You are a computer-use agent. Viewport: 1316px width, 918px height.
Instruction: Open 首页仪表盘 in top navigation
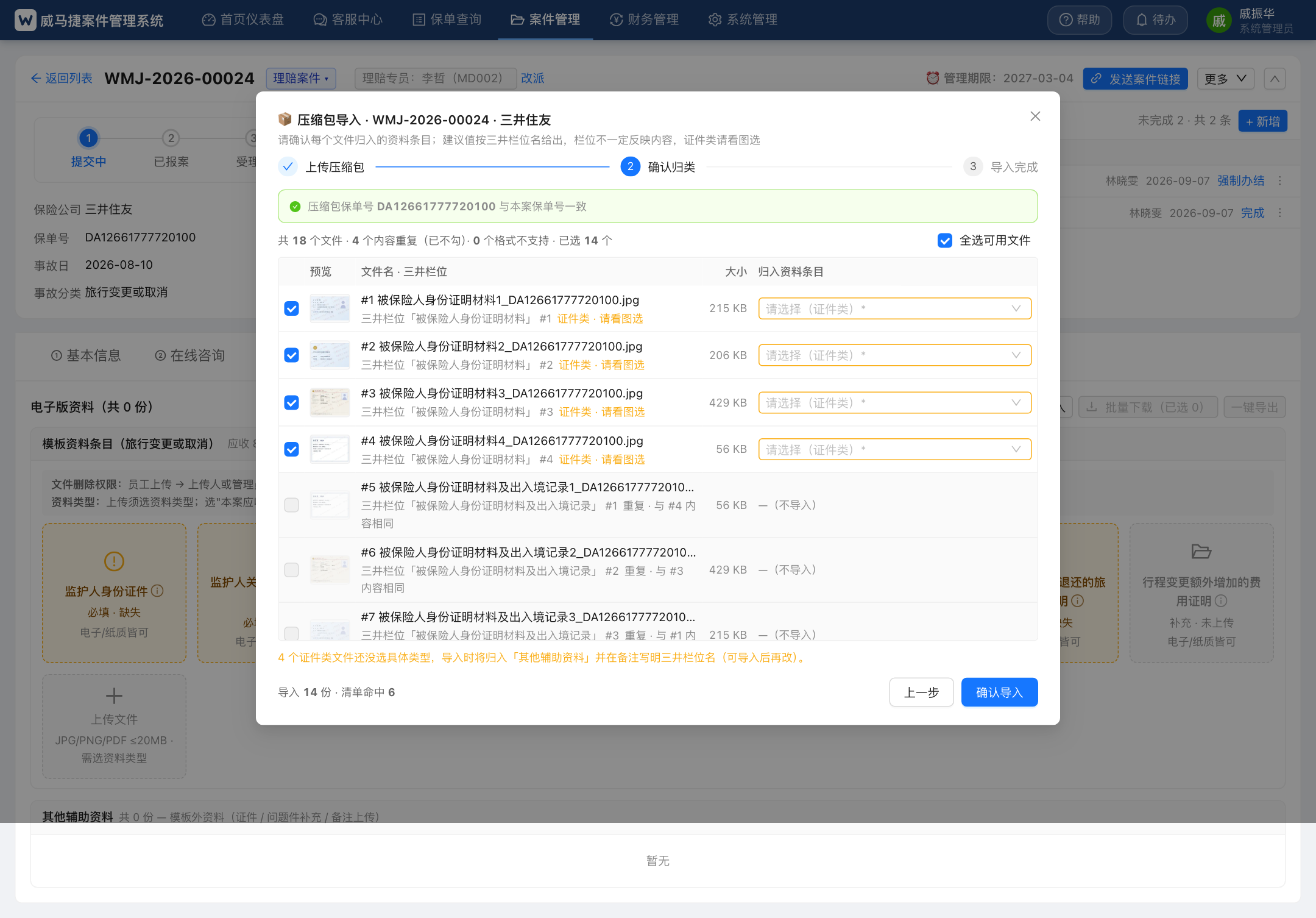tap(243, 20)
